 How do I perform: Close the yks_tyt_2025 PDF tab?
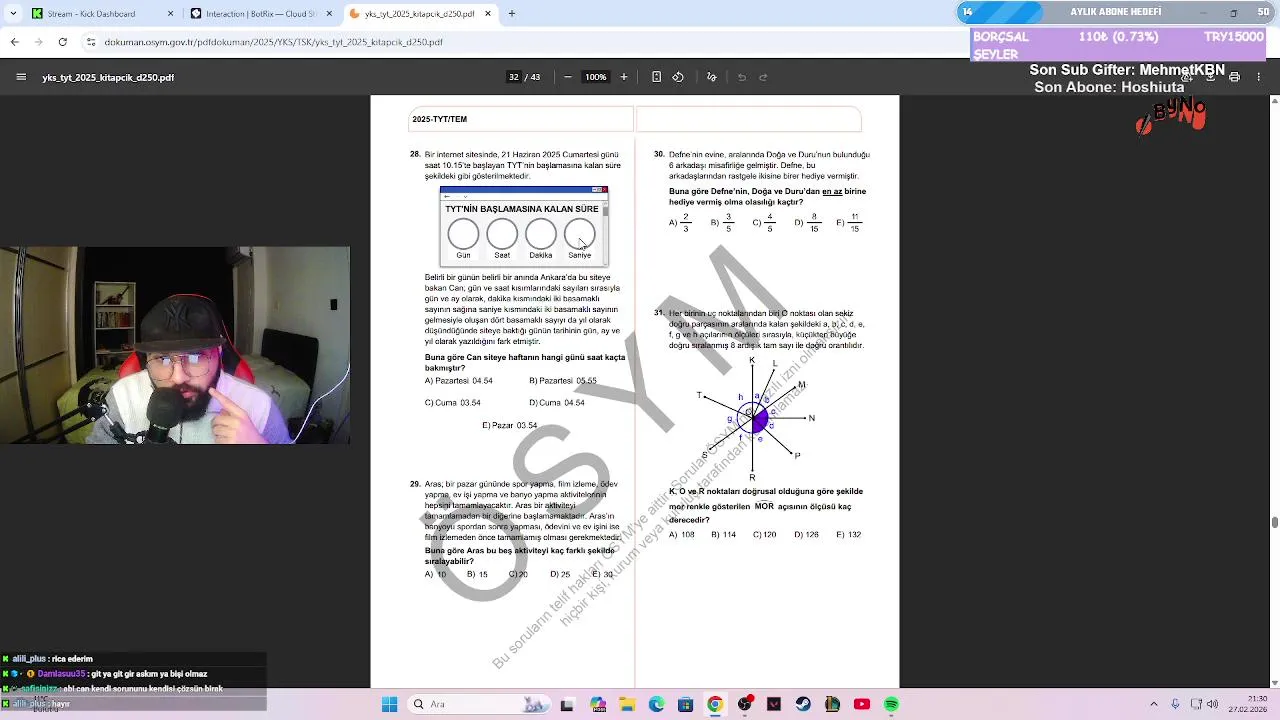click(x=488, y=14)
